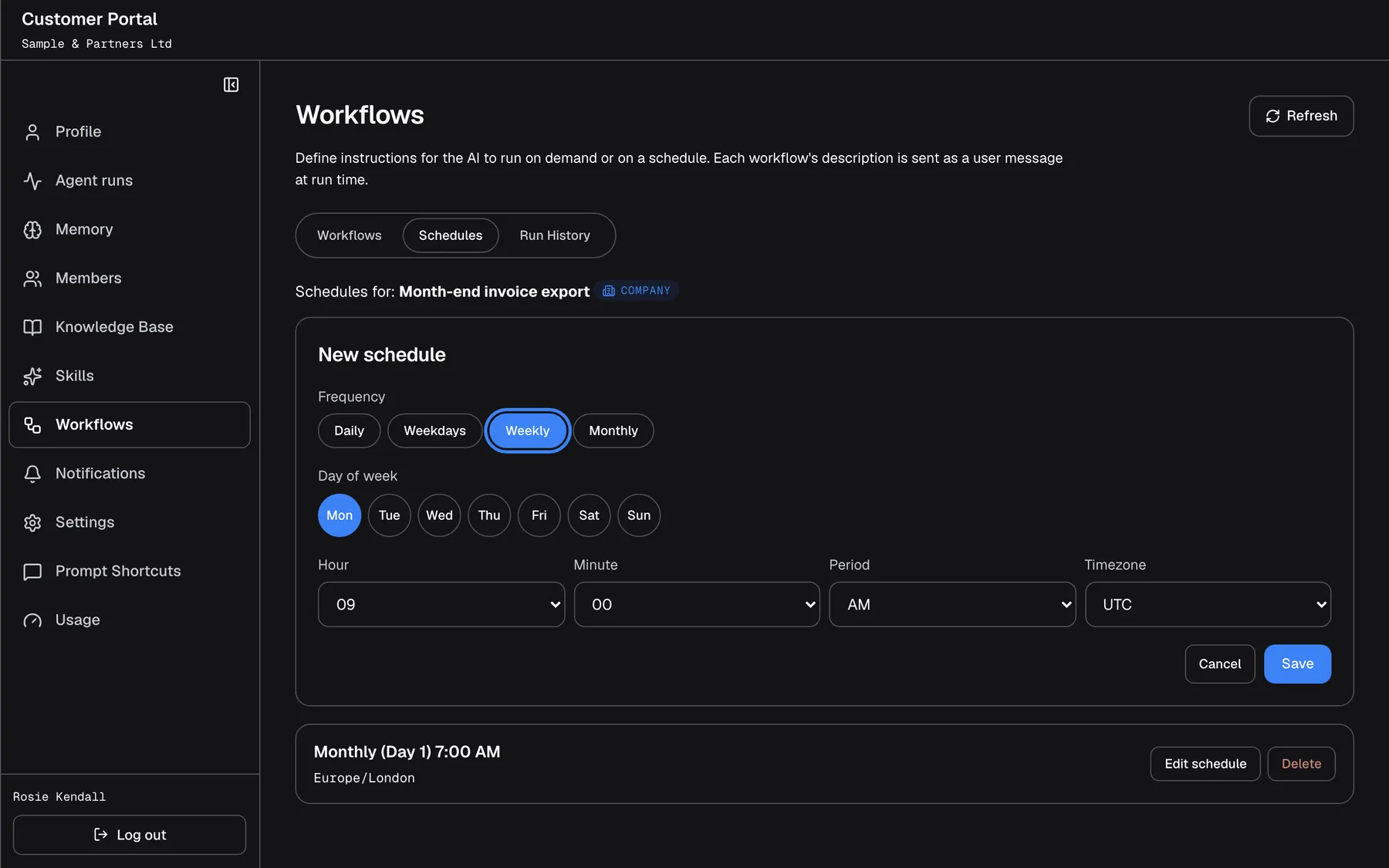Screen dimensions: 1389x868
Task: Toggle Sat day of week
Action: coord(589,515)
